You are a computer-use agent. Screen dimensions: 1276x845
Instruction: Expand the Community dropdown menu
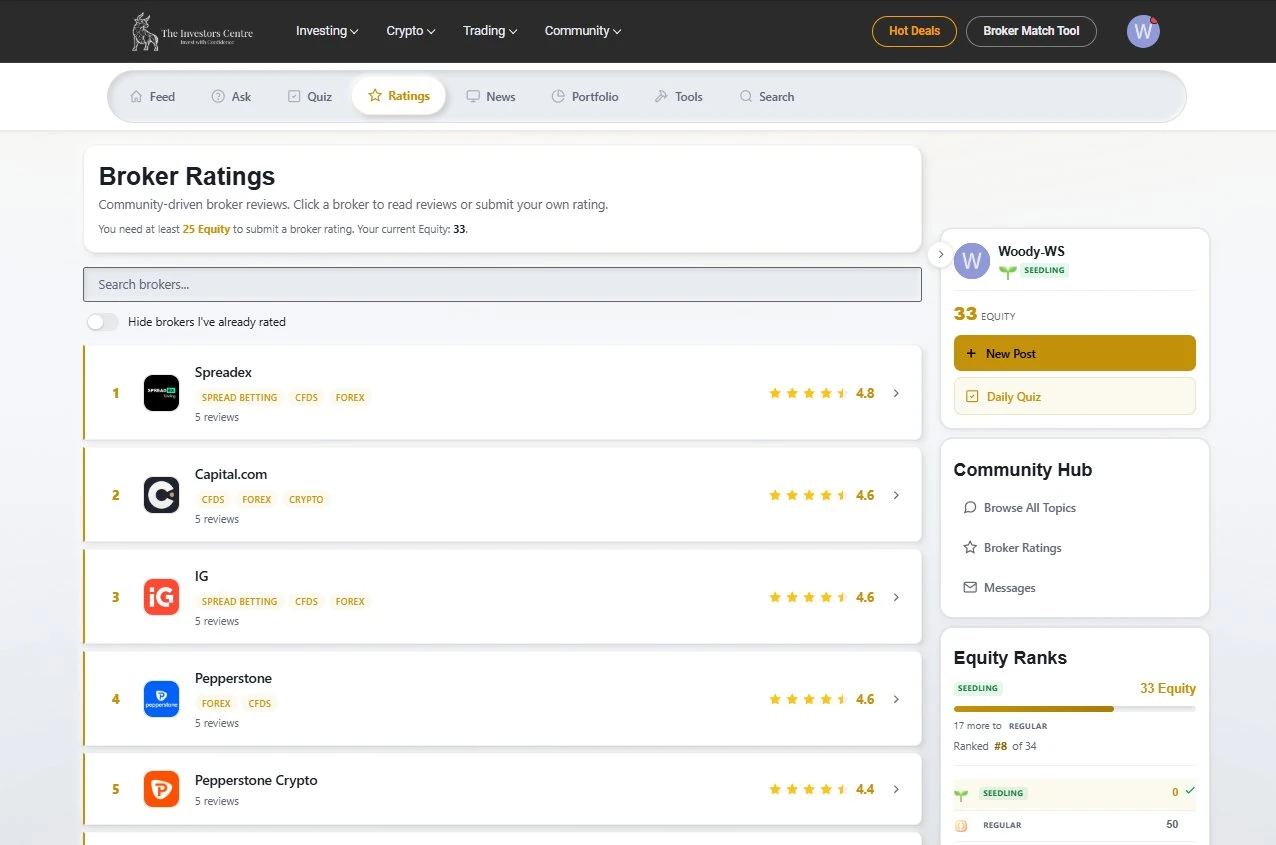click(x=583, y=31)
